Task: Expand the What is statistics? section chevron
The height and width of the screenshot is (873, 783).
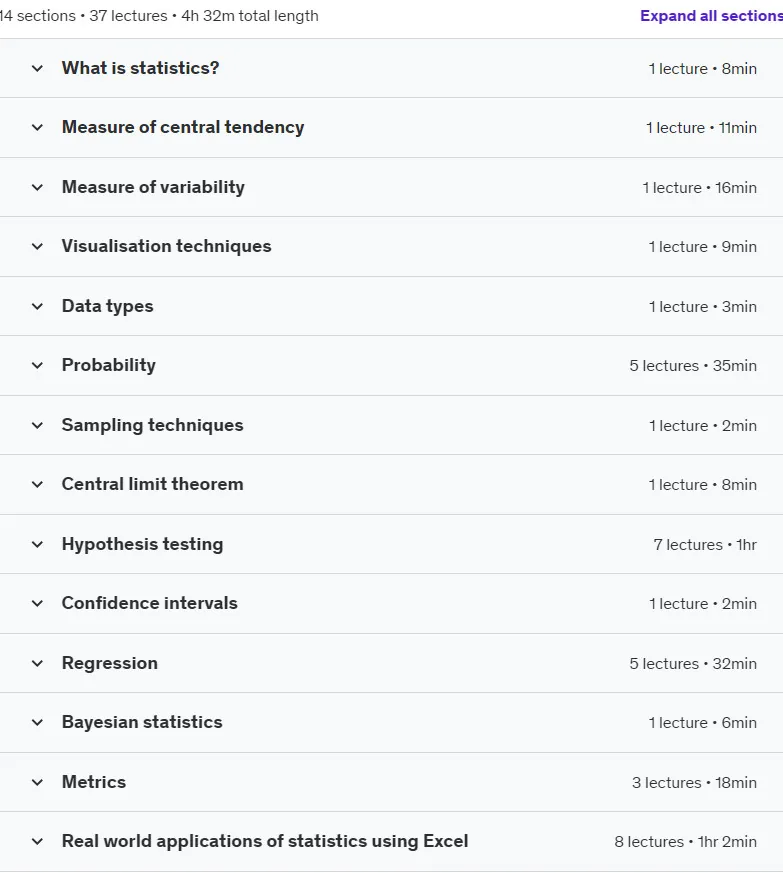Action: pyautogui.click(x=37, y=68)
